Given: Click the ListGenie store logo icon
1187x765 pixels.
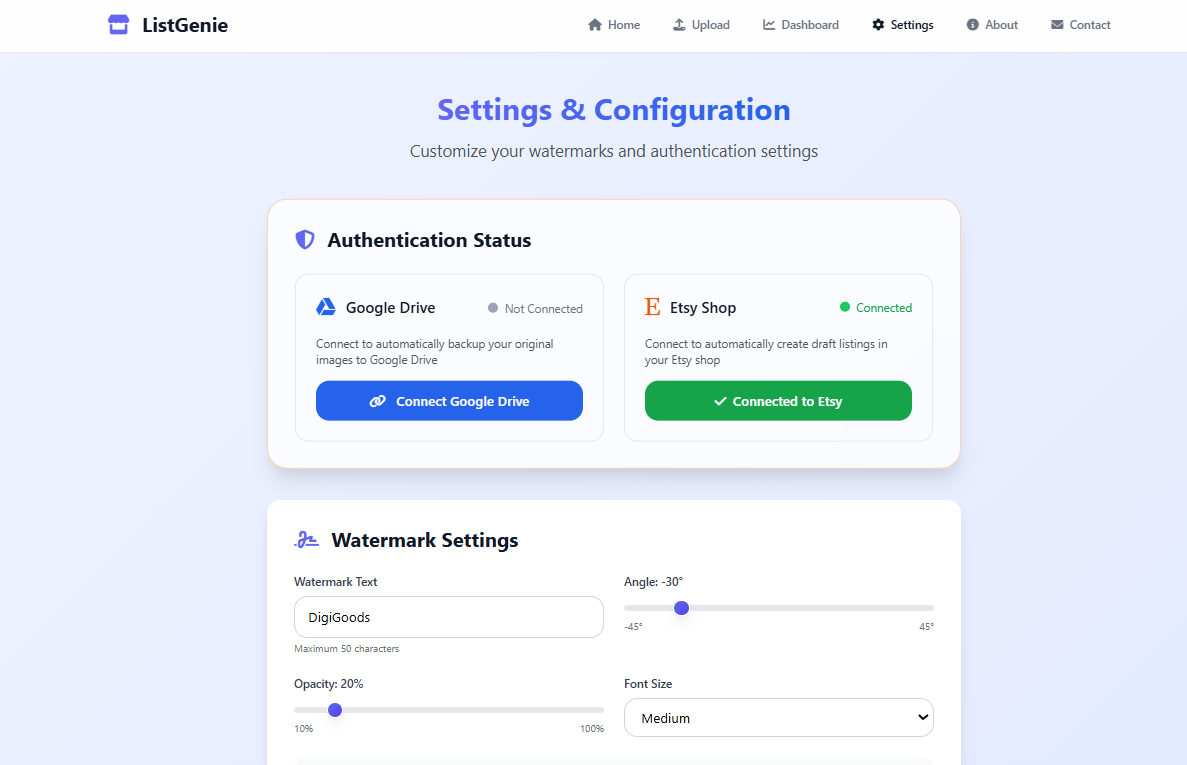Looking at the screenshot, I should coord(118,25).
